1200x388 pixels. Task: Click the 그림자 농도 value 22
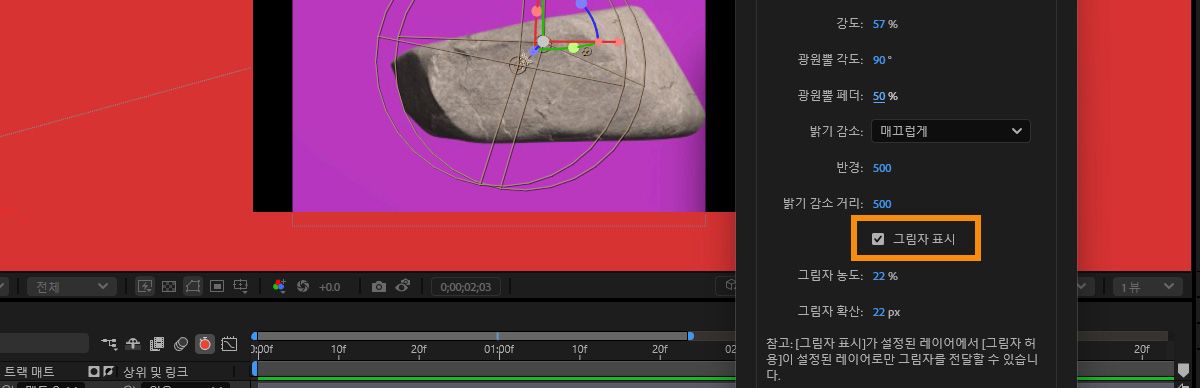pyautogui.click(x=879, y=275)
